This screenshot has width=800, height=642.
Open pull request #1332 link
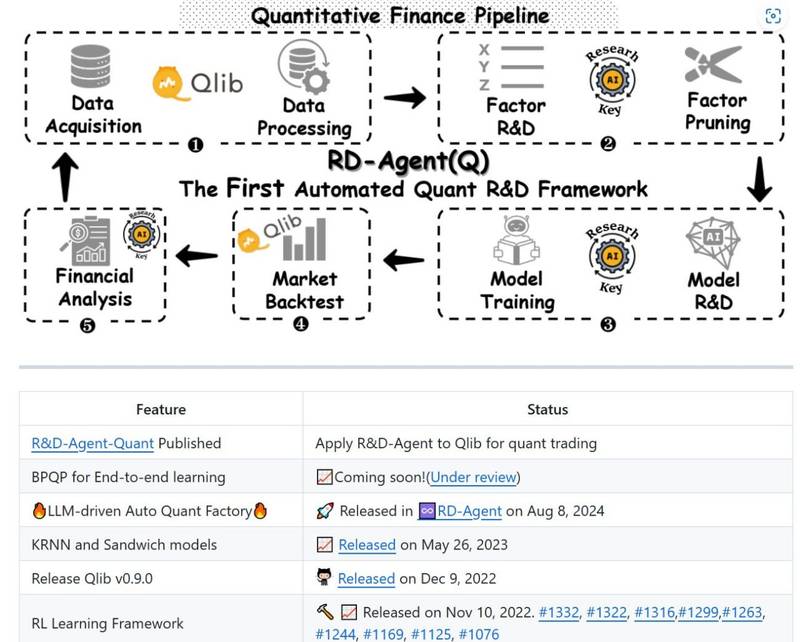559,612
